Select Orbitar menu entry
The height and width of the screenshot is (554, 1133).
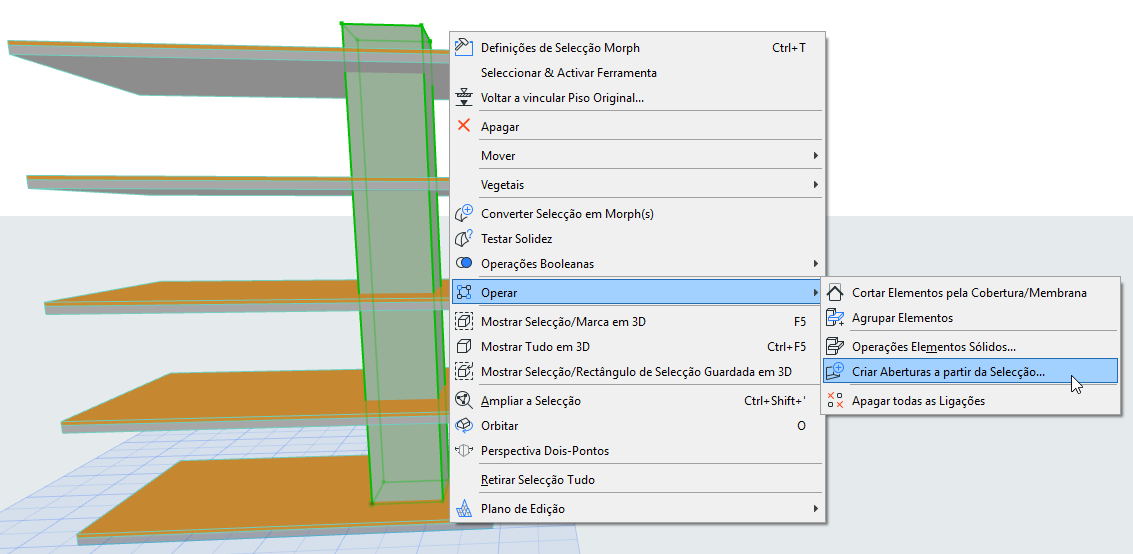coord(637,425)
